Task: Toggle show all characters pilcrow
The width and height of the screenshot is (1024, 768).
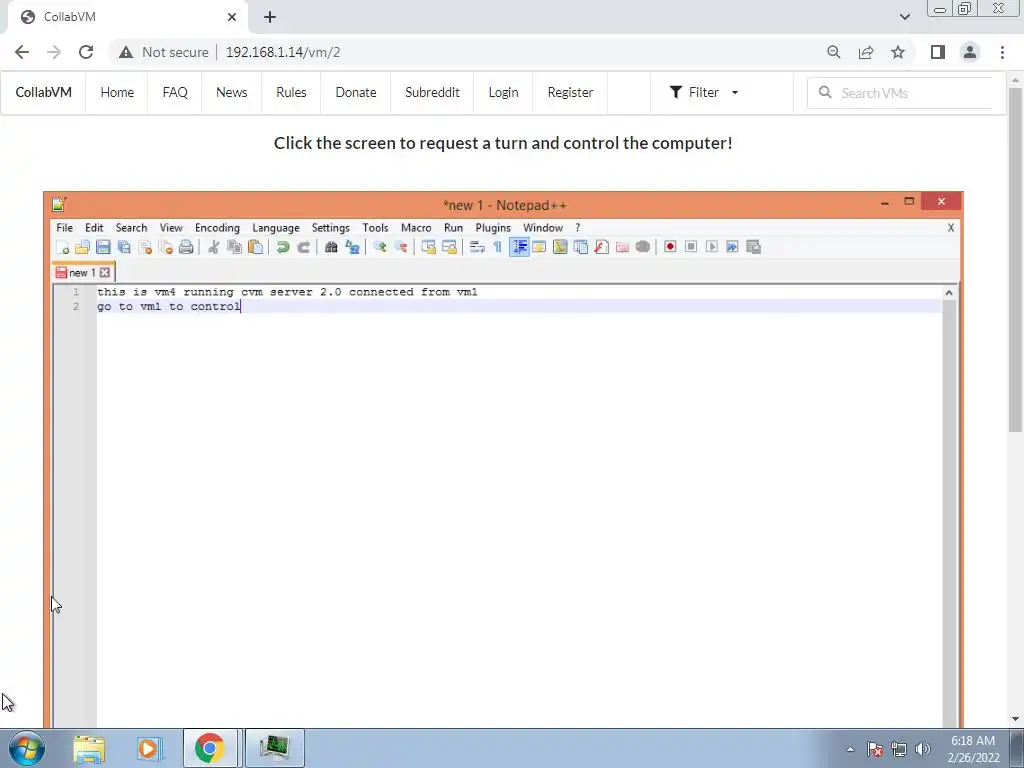Action: (498, 247)
